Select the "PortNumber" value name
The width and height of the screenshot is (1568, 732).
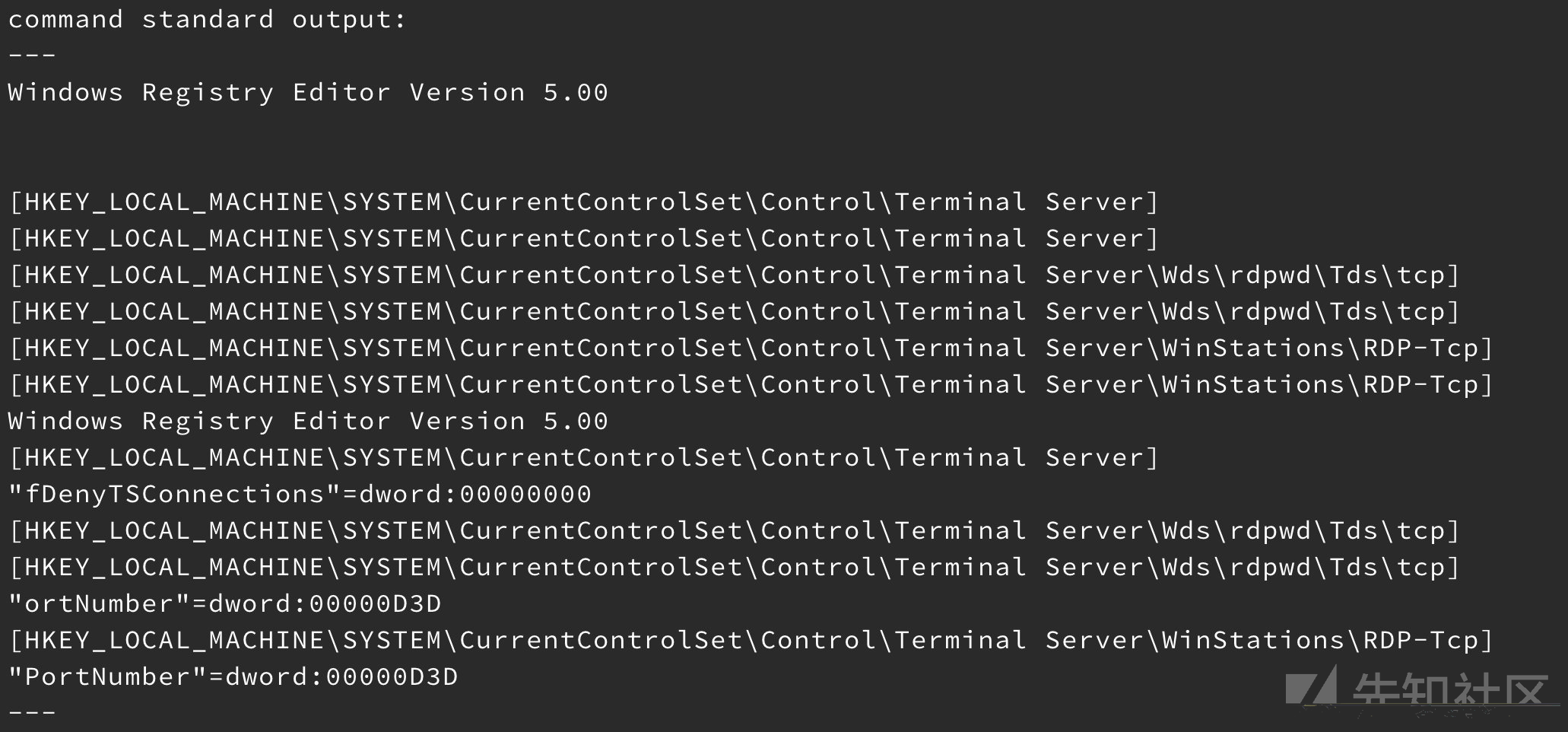click(x=107, y=676)
